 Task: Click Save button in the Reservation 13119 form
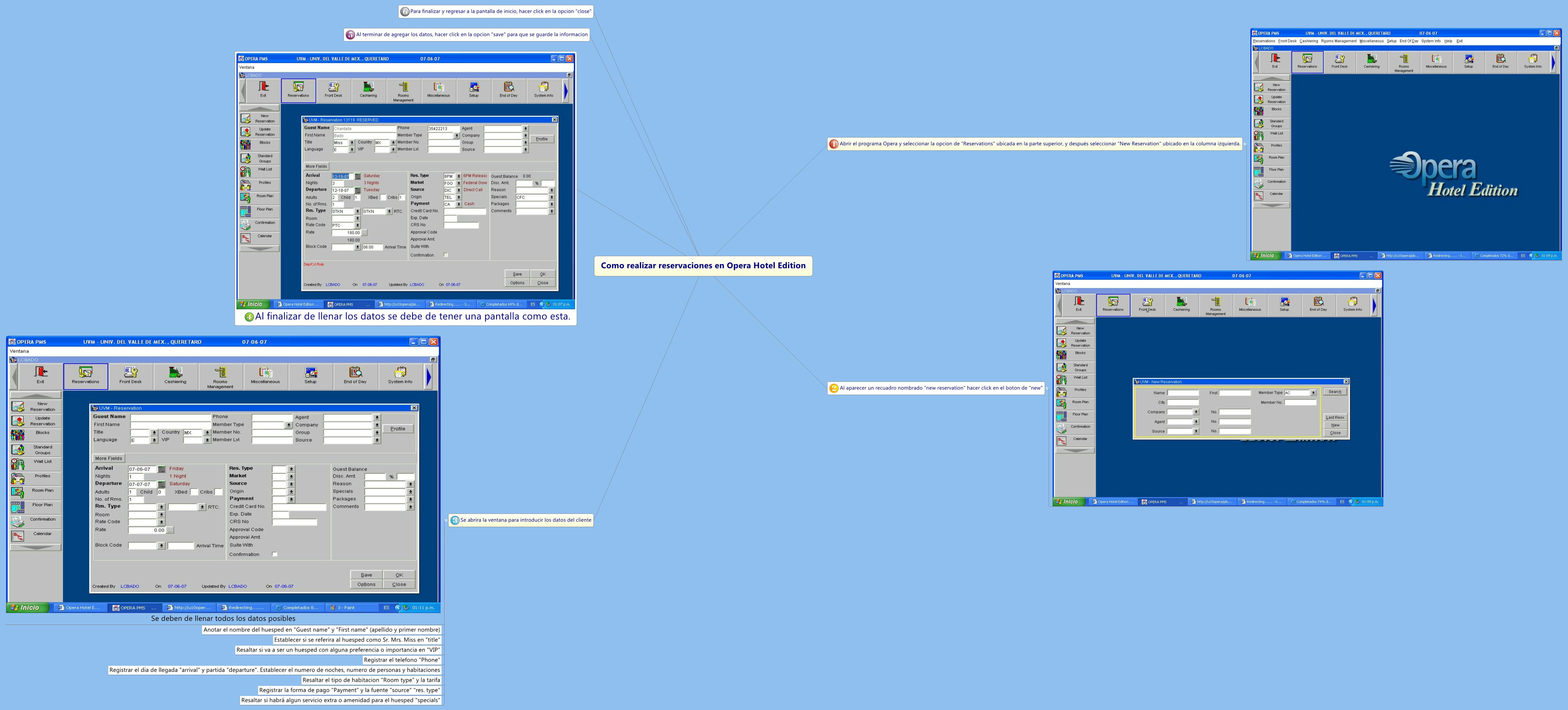517,274
